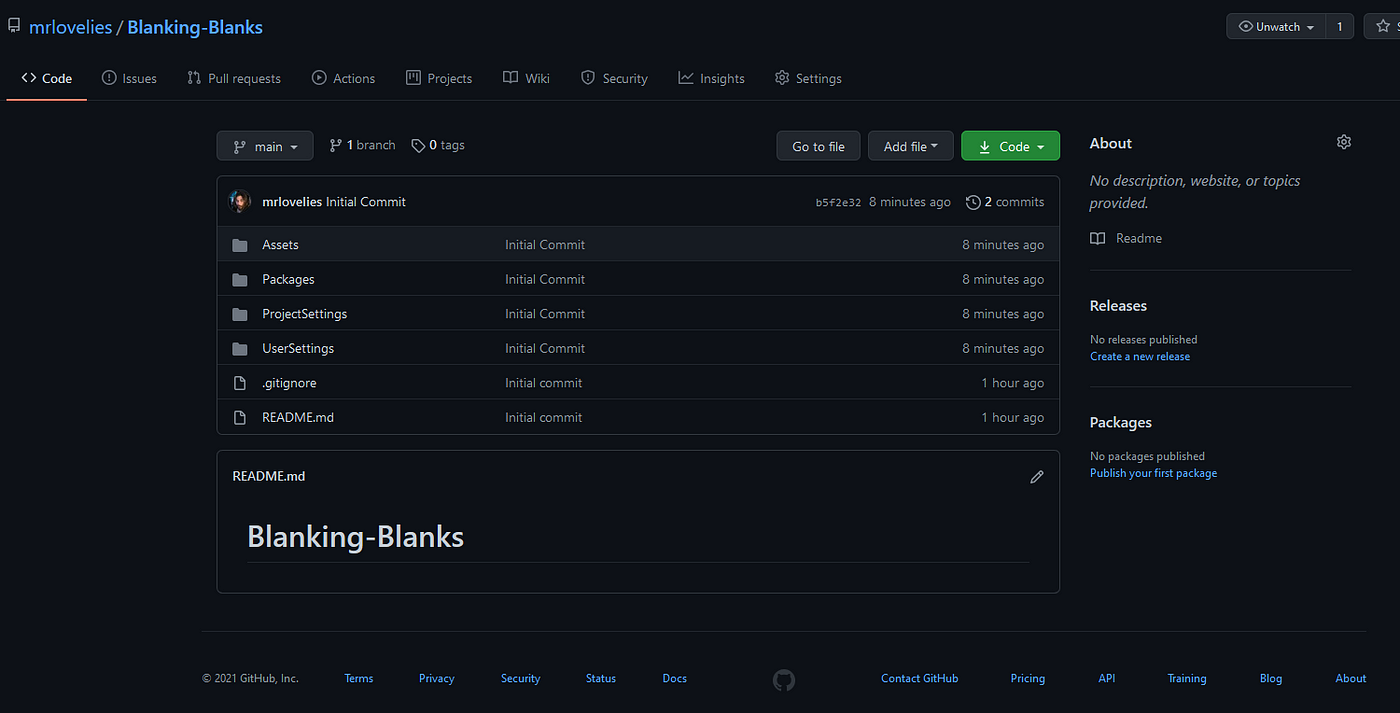Open the Wiki tab
This screenshot has width=1400, height=713.
526,78
